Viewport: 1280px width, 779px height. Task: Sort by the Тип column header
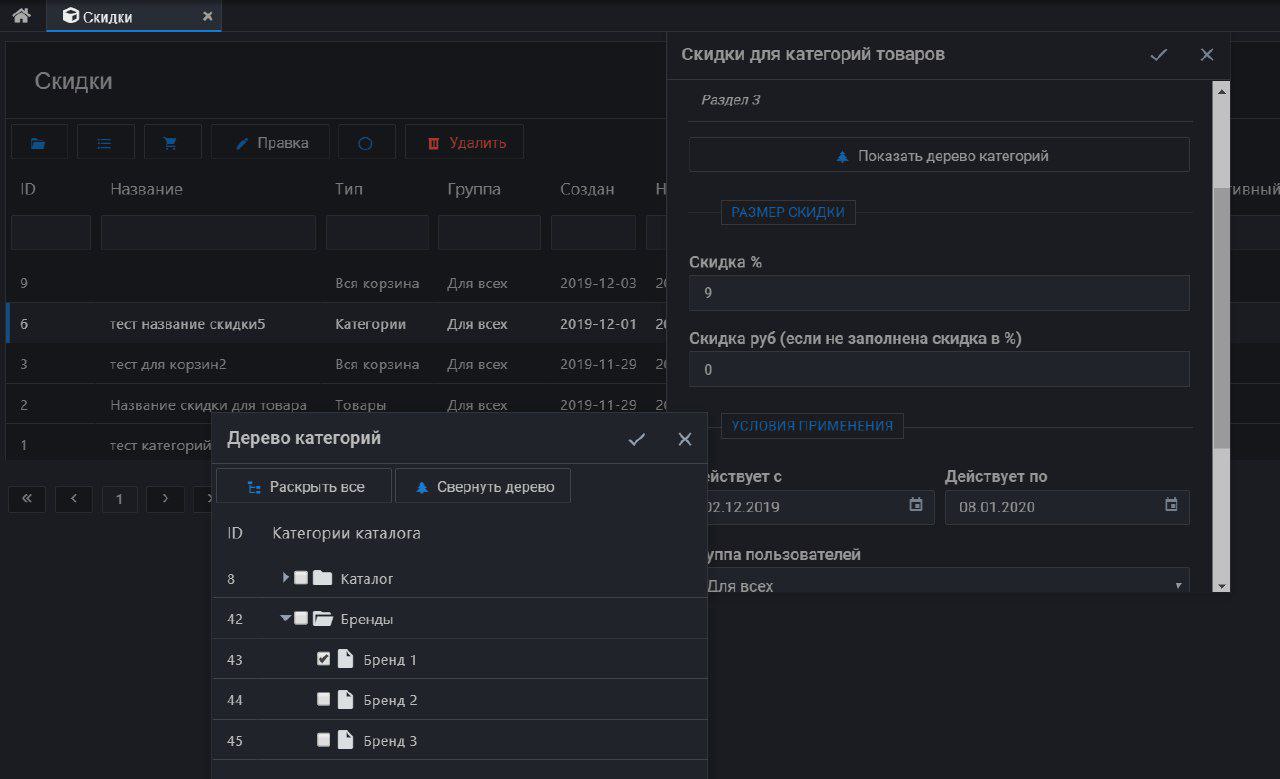click(349, 189)
